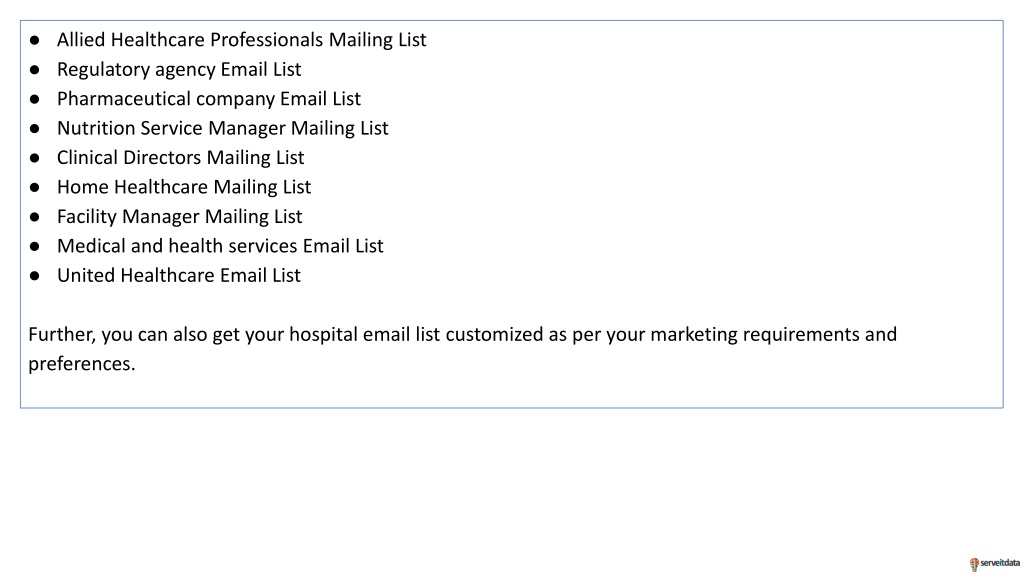Screen dimensions: 1024x576
Task: Click the bullet beside United Healthcare Email List
Action: click(35, 276)
